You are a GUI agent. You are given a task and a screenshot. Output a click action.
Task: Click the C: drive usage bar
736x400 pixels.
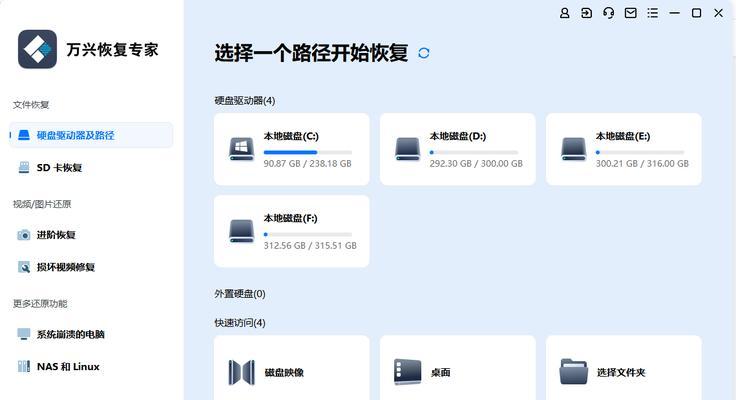point(307,152)
